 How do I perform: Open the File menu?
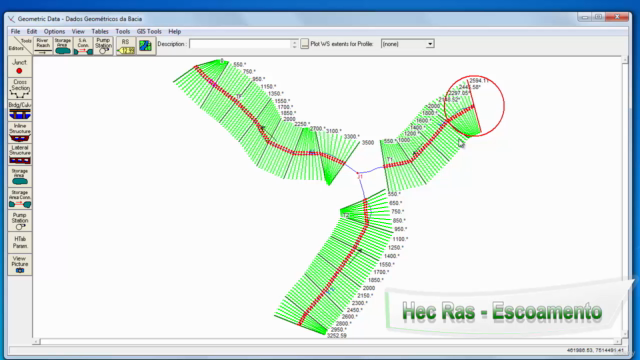coord(15,31)
